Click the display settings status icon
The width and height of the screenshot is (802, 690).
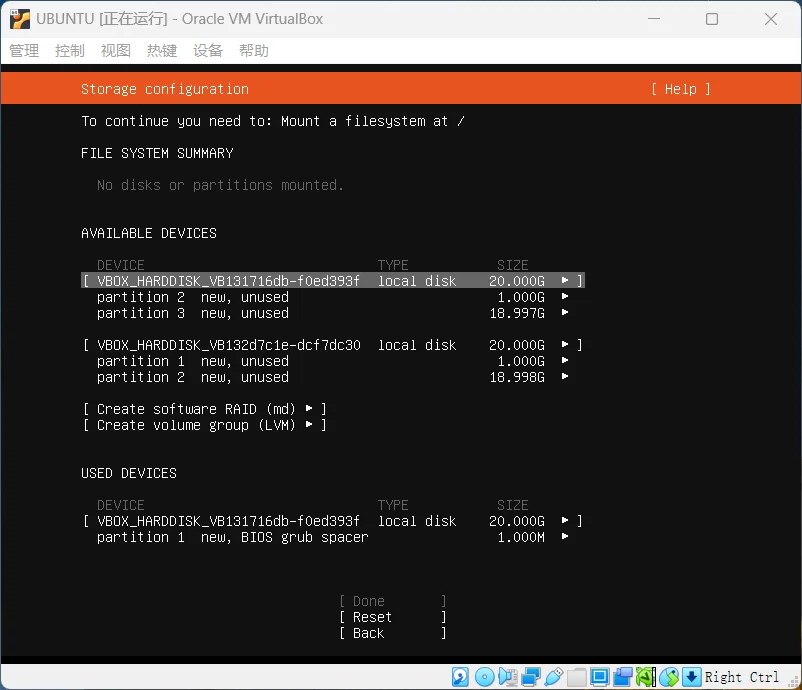[x=599, y=677]
